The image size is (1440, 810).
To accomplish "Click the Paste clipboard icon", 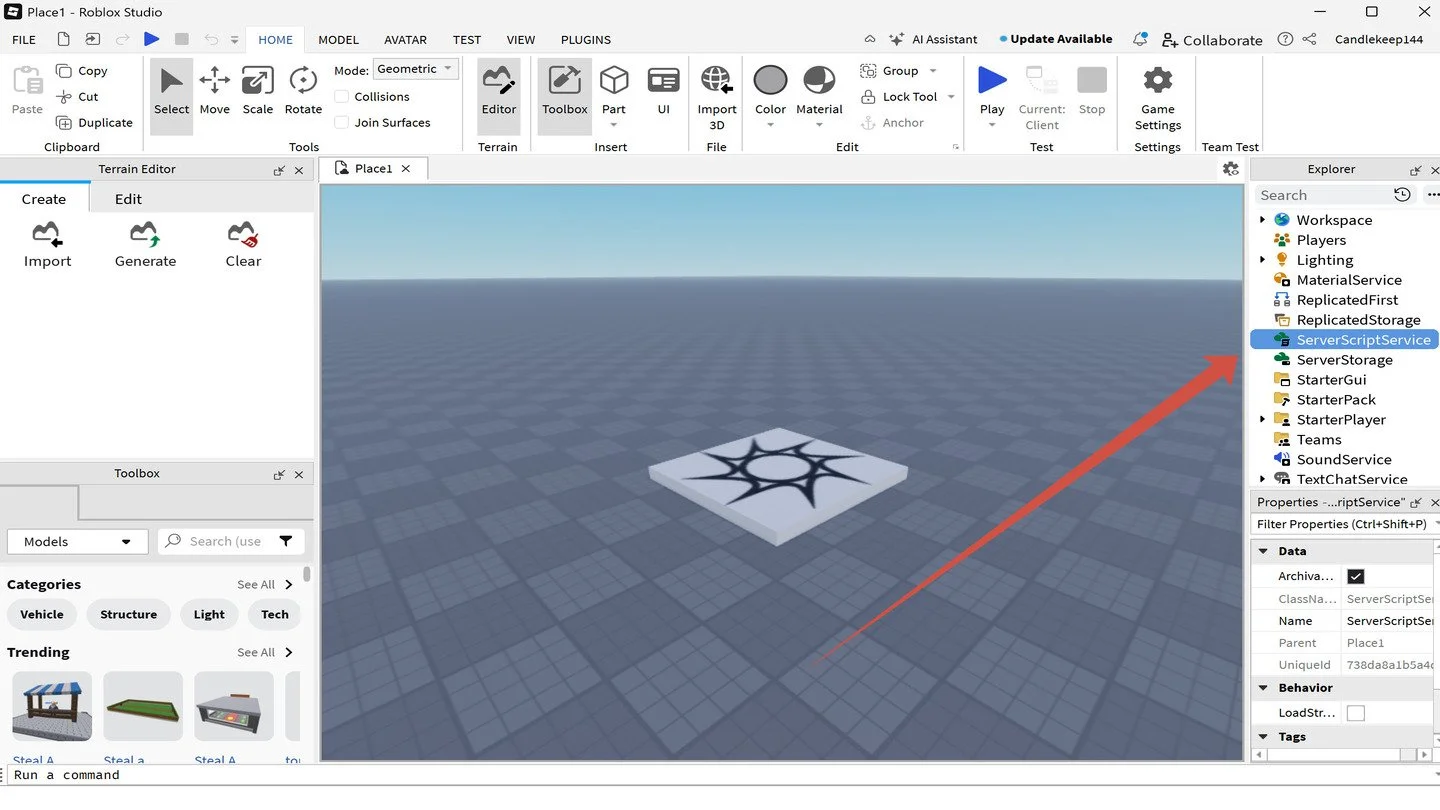I will pyautogui.click(x=27, y=80).
